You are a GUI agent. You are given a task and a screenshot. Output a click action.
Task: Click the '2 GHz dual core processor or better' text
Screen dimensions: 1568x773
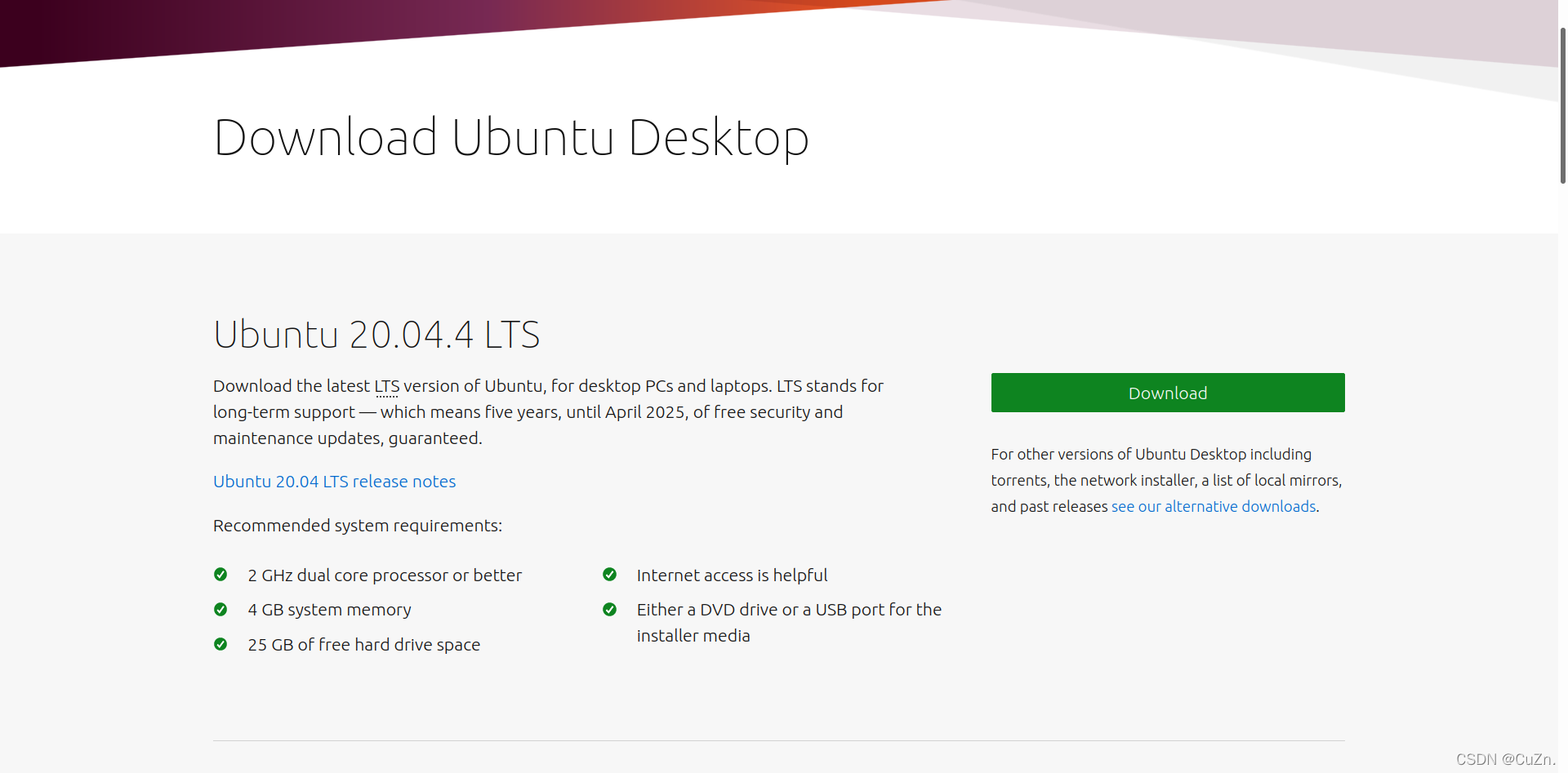tap(385, 575)
